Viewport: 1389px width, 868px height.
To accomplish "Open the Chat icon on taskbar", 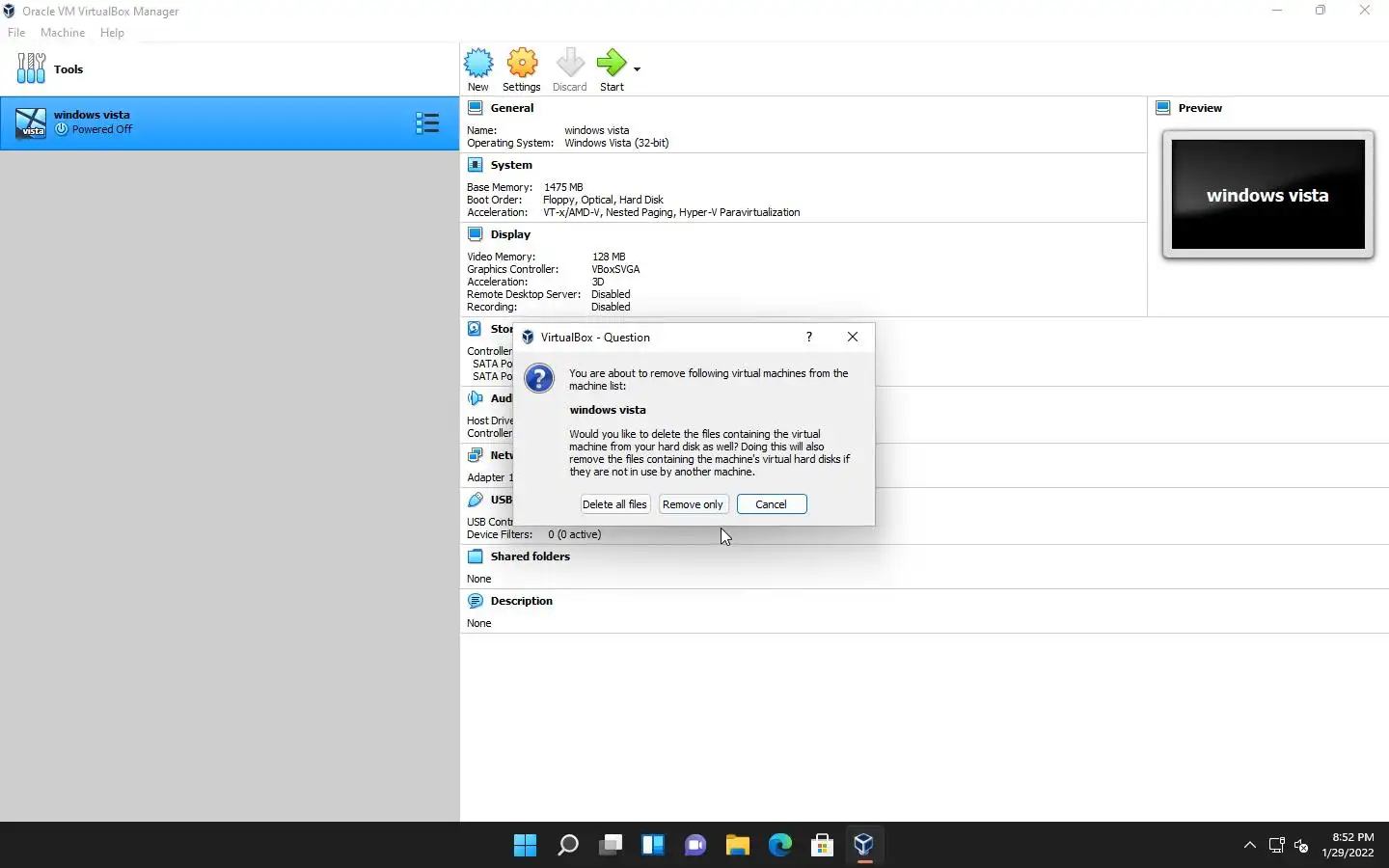I will coord(695,846).
